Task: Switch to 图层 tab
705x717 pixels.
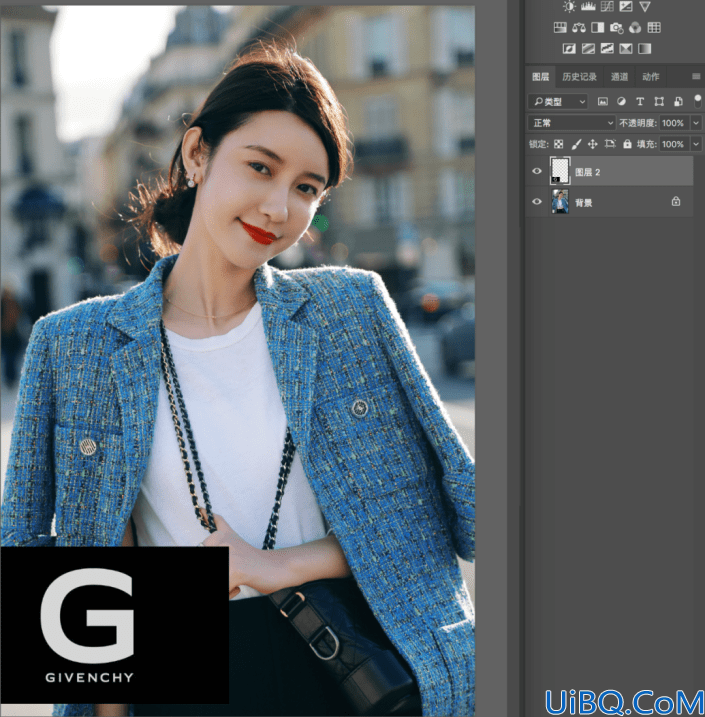Action: coord(540,77)
